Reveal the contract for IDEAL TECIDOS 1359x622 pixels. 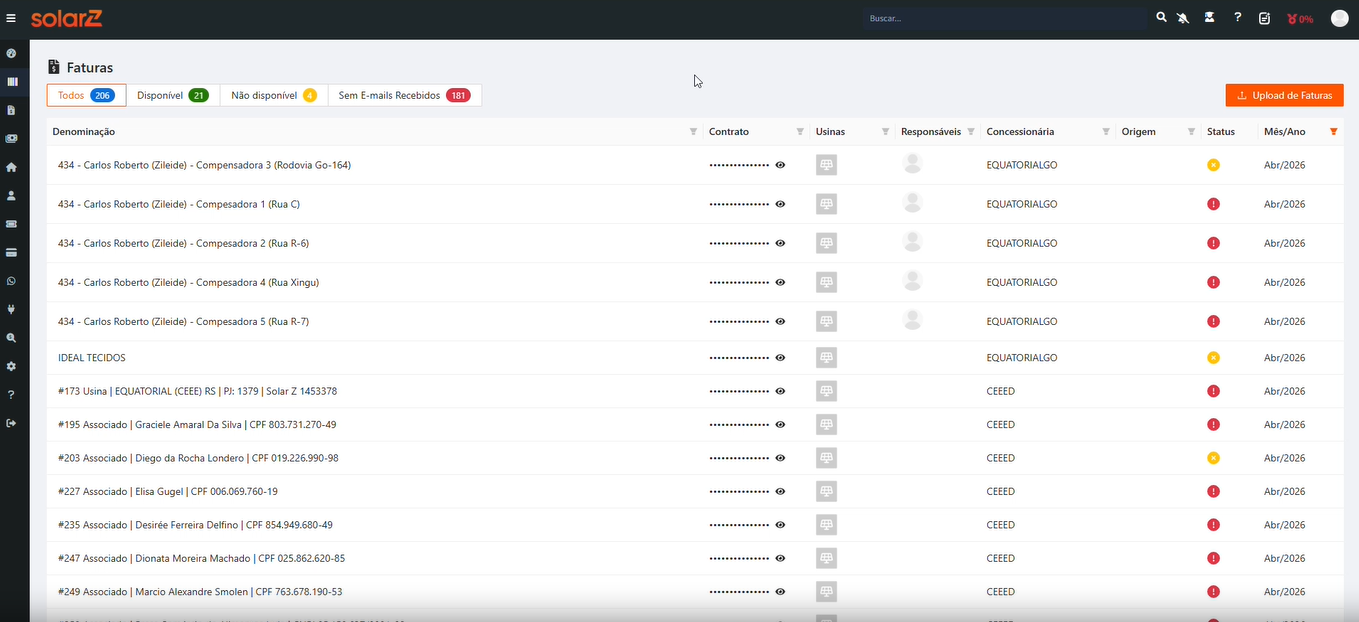[780, 357]
